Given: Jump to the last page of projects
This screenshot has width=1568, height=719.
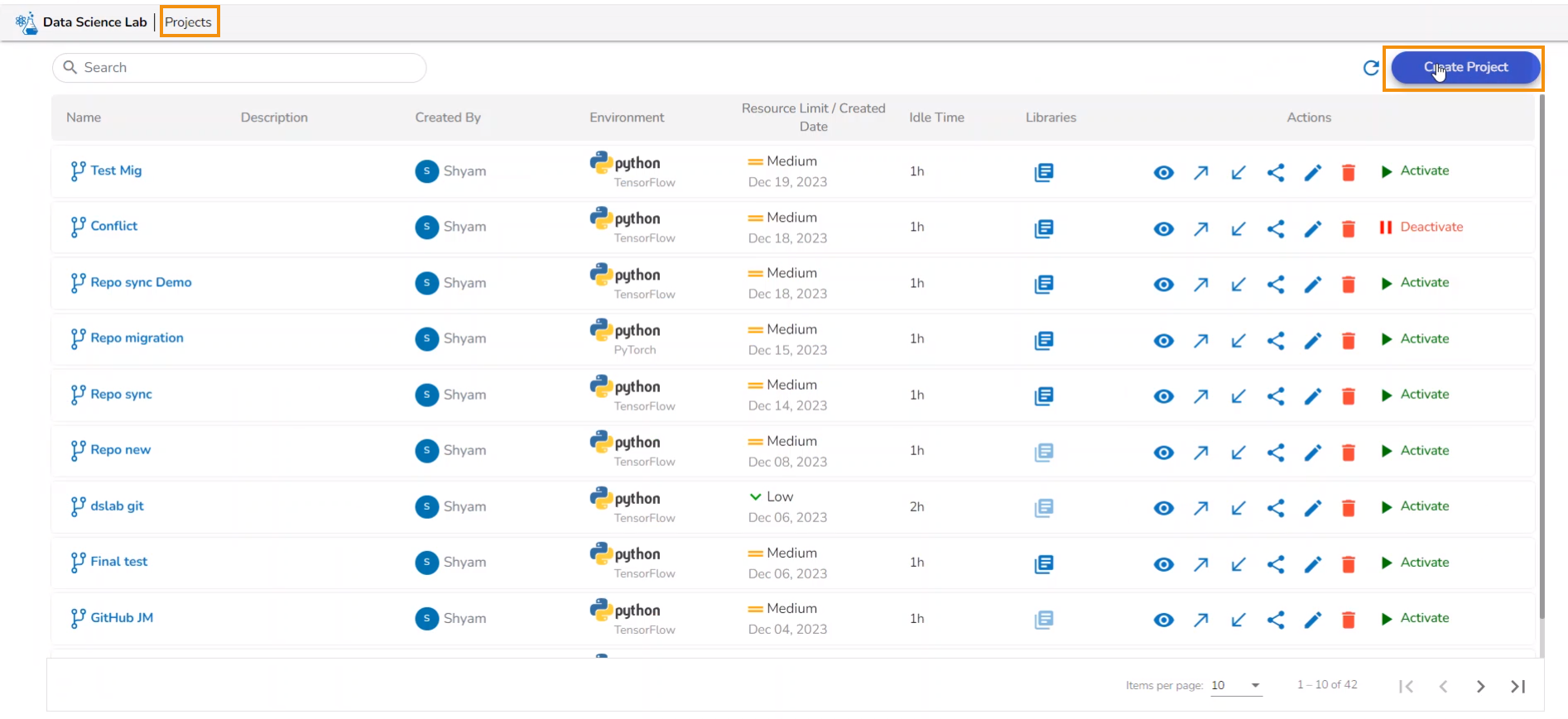Looking at the screenshot, I should [x=1517, y=686].
